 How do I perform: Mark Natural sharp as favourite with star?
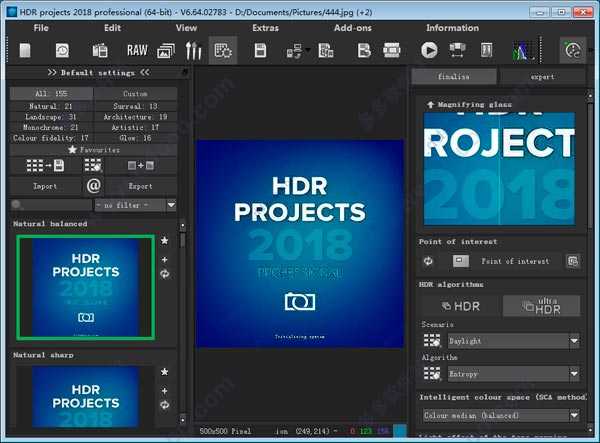point(165,371)
